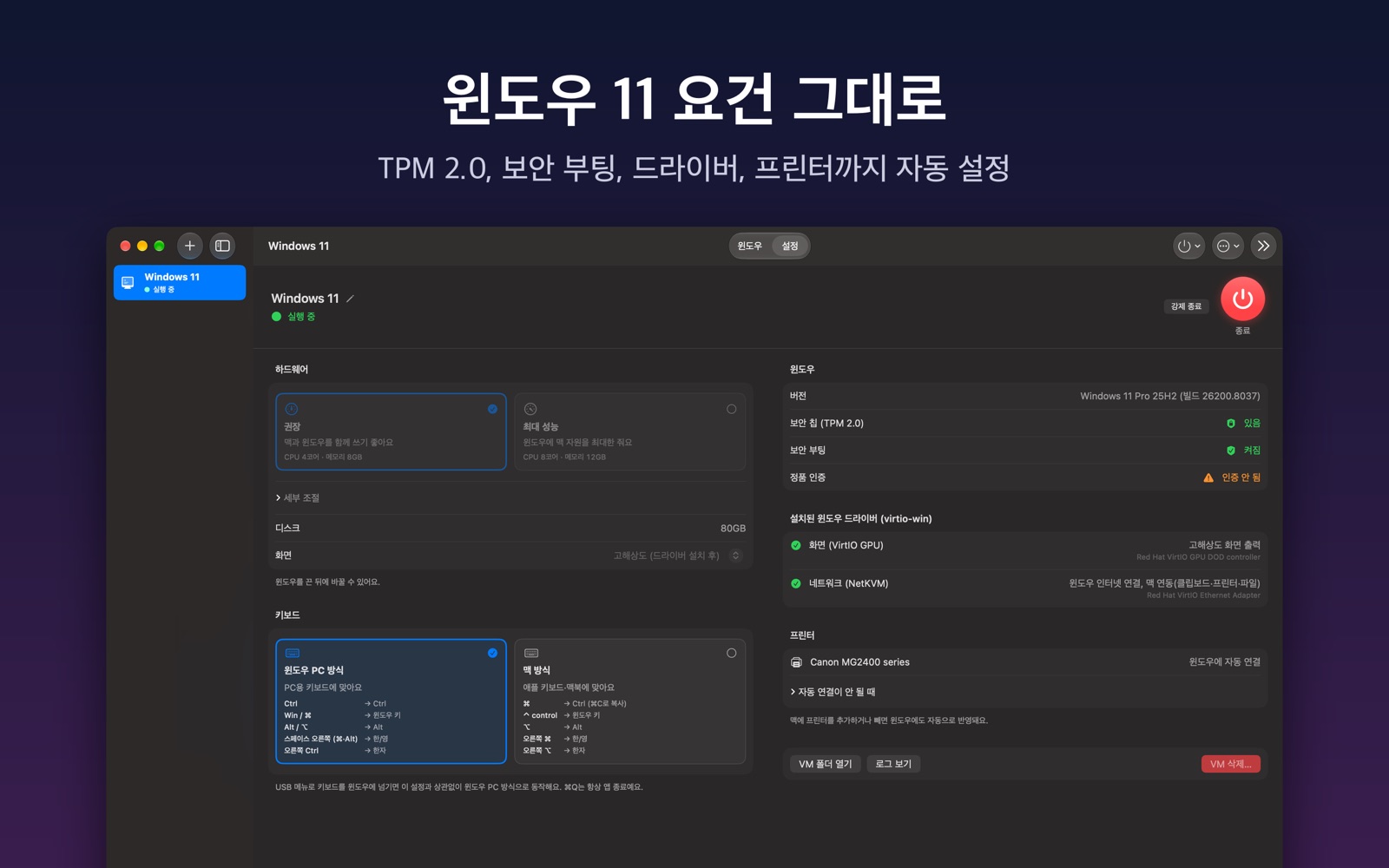The image size is (1389, 868).
Task: Toggle the sidebar panel icon
Action: click(x=222, y=246)
